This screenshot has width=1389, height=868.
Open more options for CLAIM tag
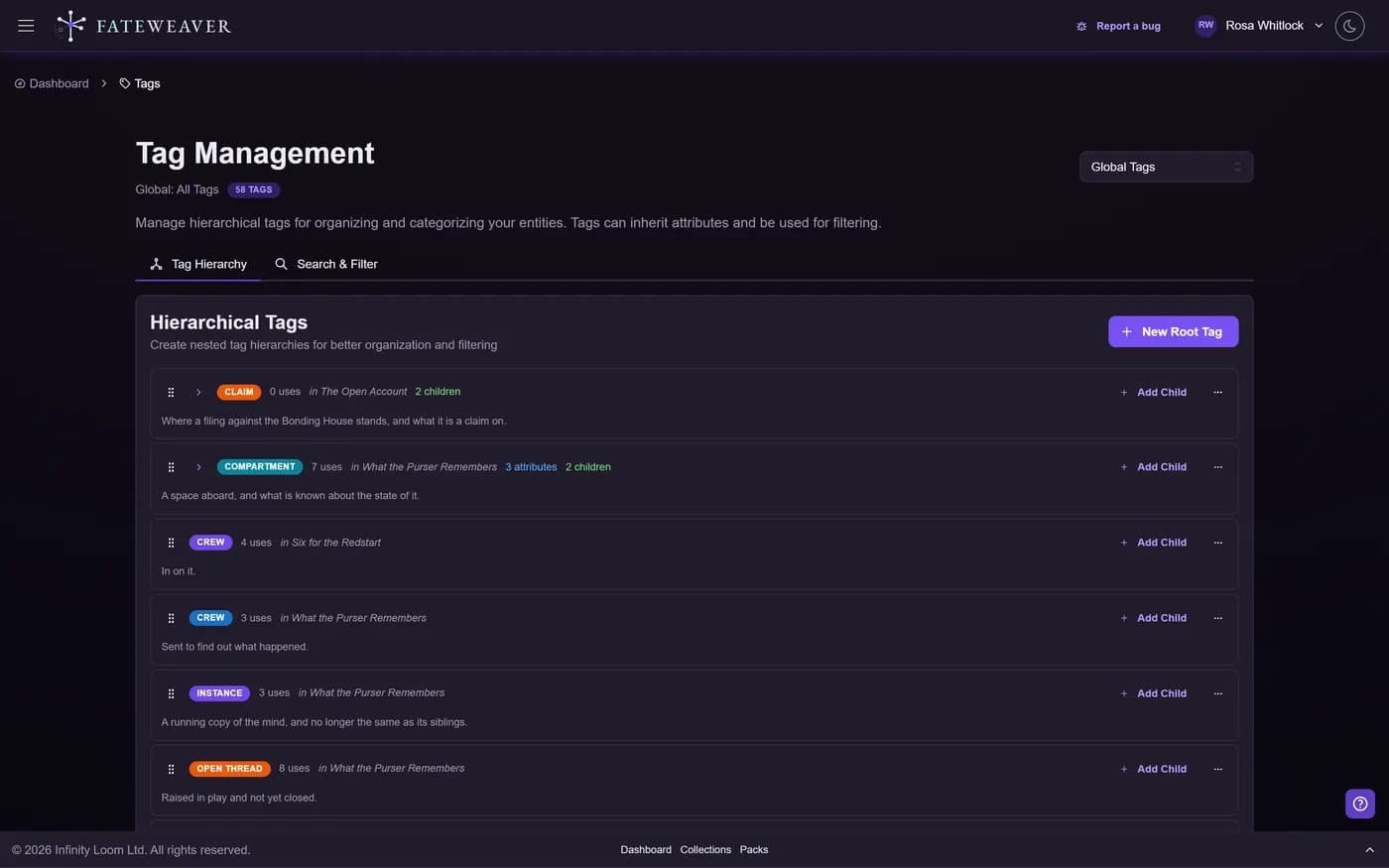[1217, 392]
